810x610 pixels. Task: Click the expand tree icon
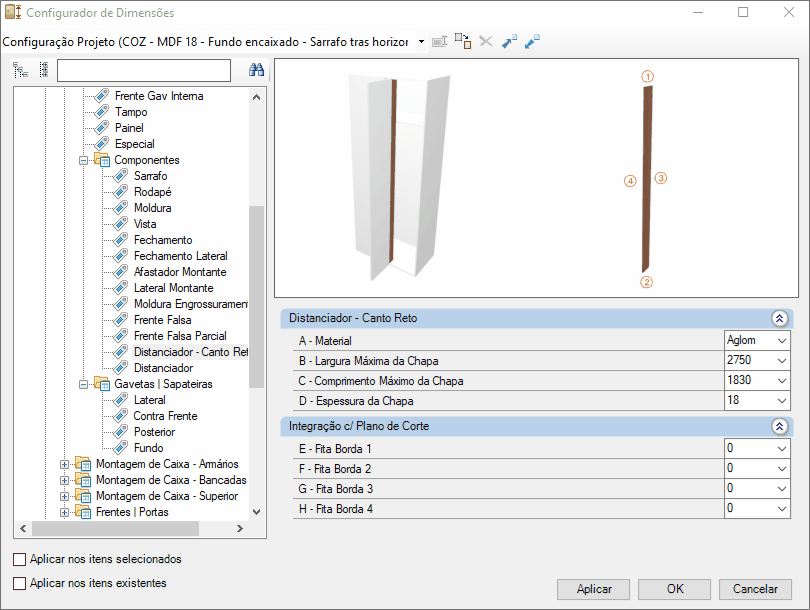click(x=21, y=70)
